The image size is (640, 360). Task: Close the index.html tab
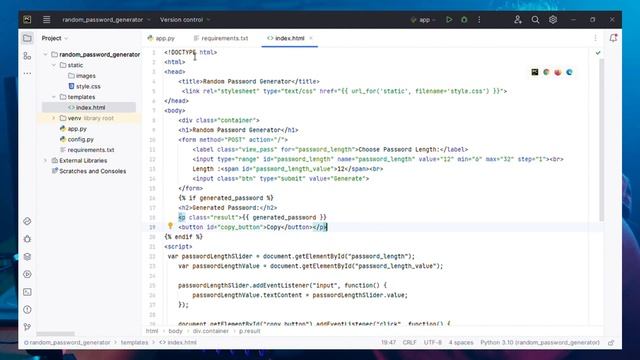(x=311, y=38)
